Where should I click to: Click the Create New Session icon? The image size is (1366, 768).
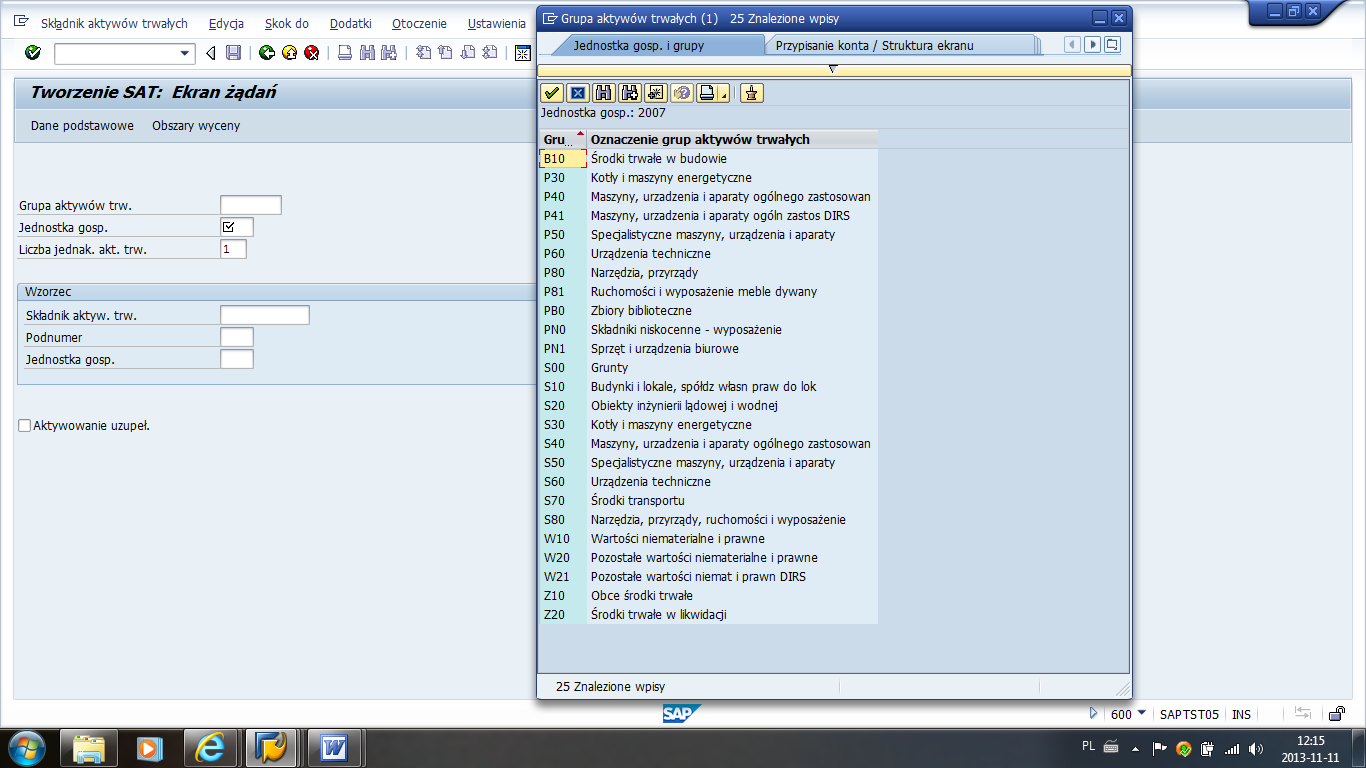coord(522,53)
